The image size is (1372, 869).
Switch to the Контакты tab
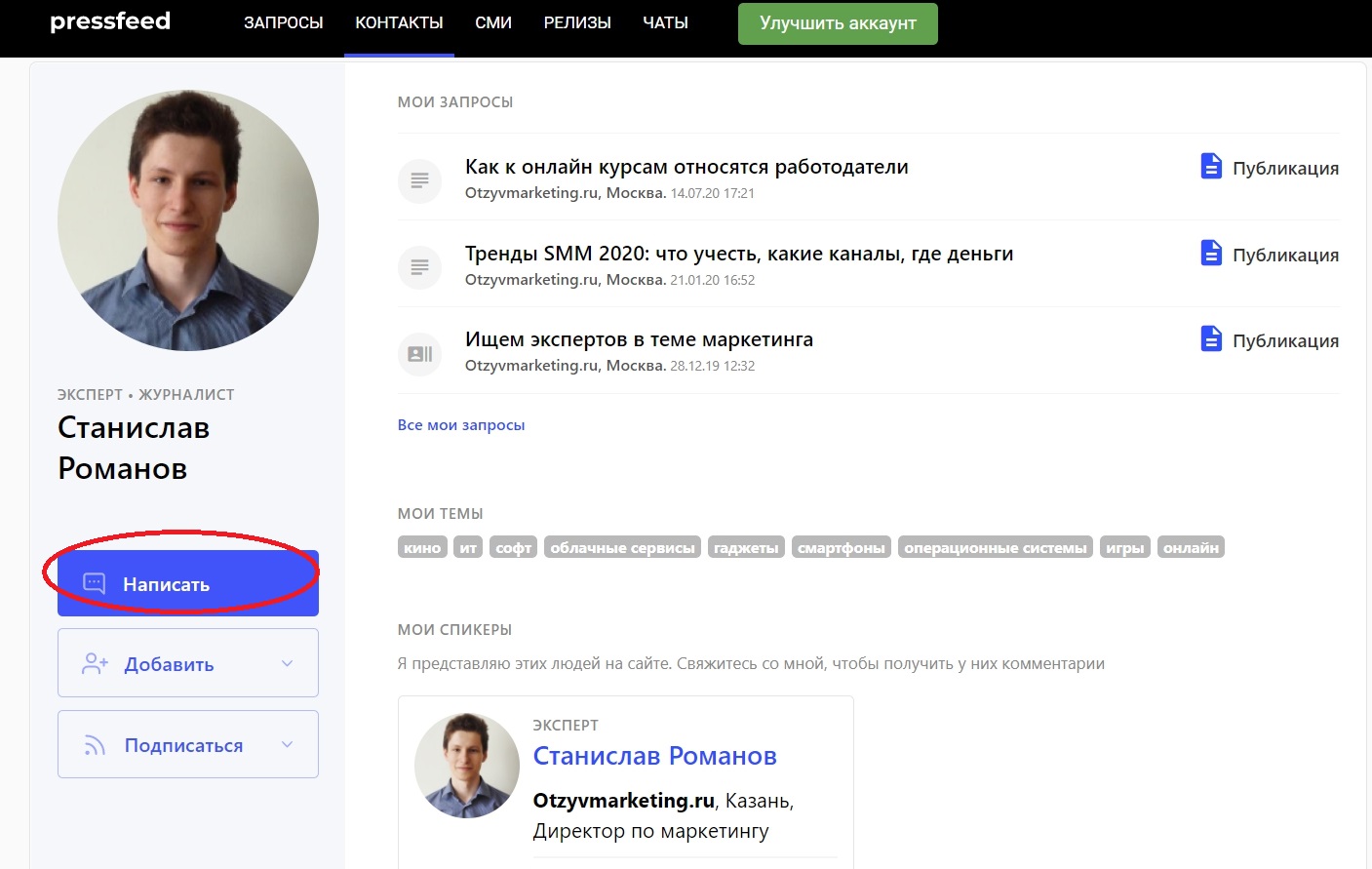click(399, 22)
